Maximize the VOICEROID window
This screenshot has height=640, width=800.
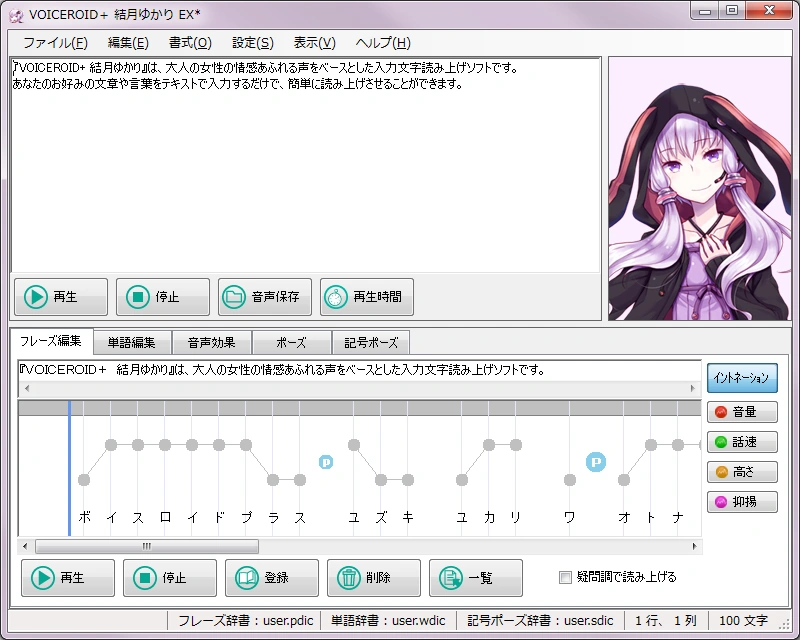click(x=732, y=10)
